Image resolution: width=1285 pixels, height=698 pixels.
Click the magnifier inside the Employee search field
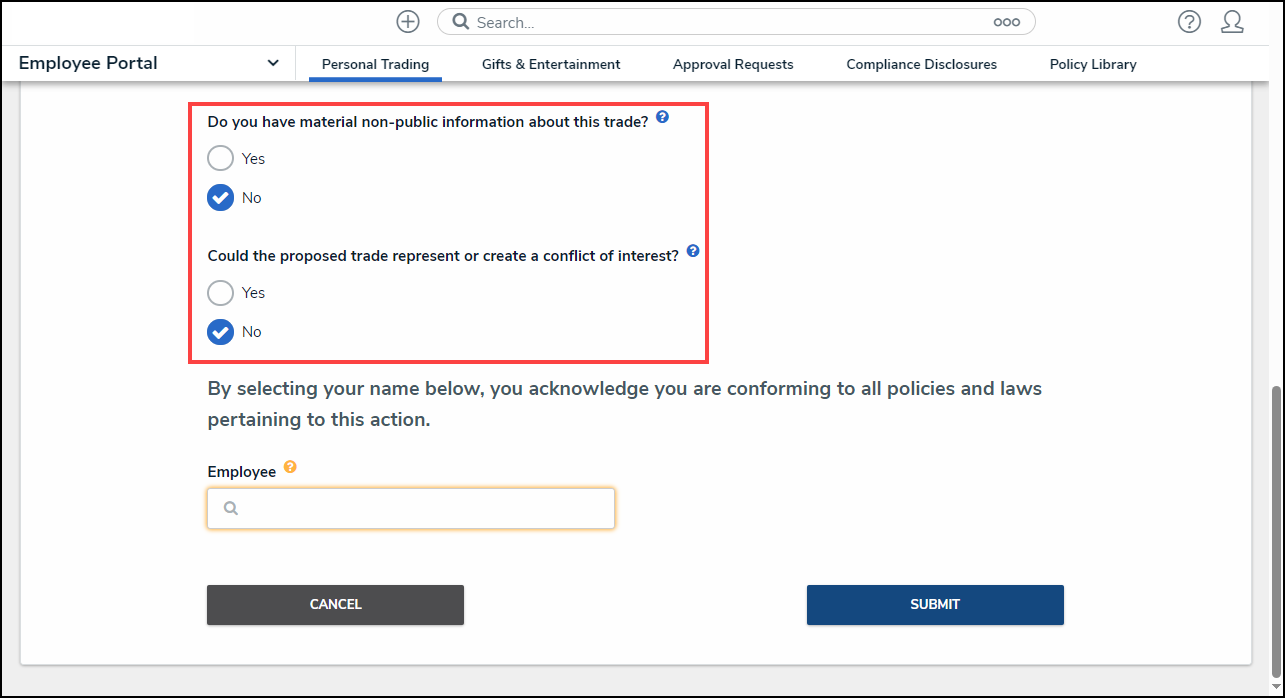(x=231, y=508)
